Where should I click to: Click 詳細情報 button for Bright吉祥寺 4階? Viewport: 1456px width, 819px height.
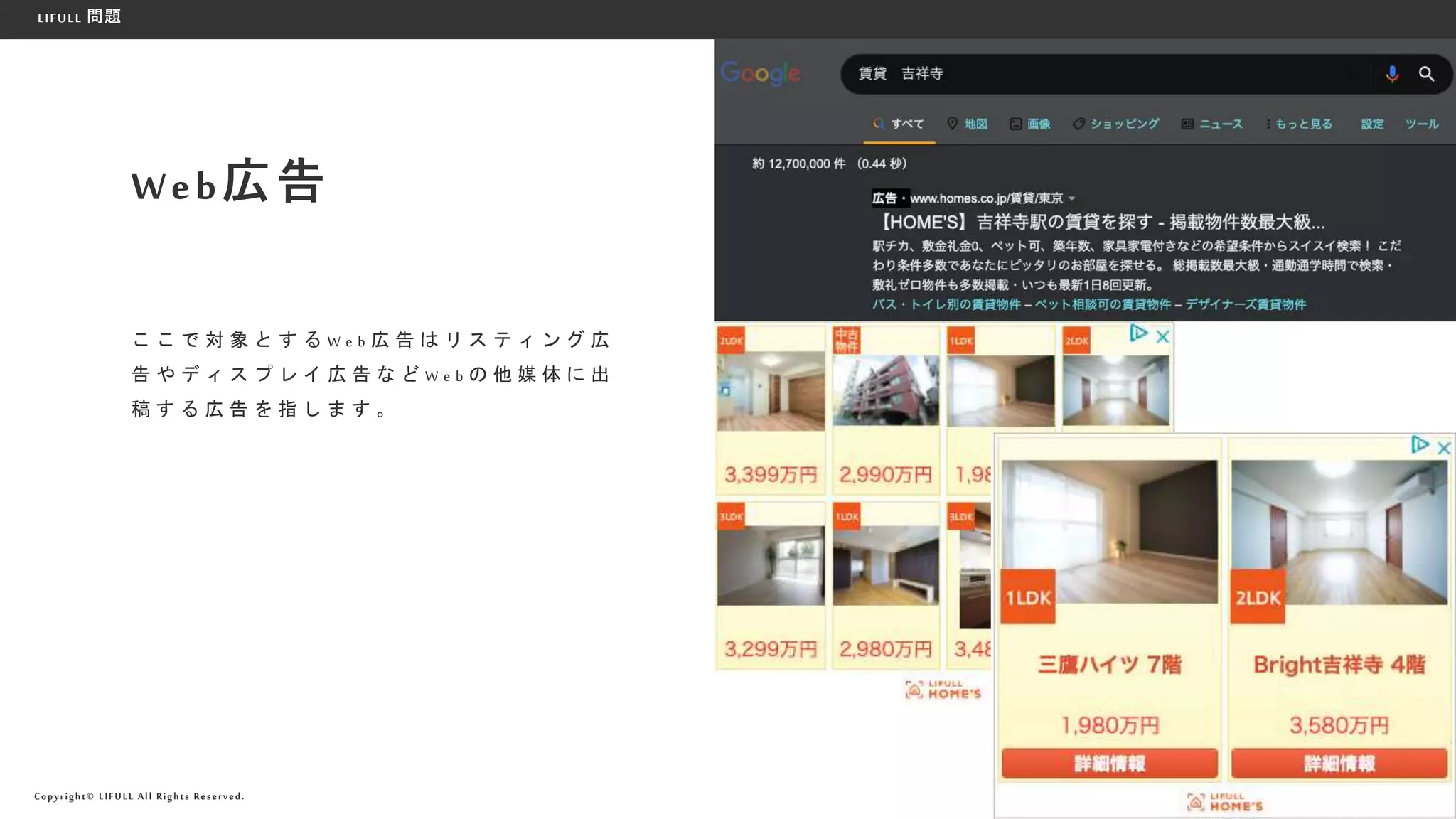coord(1339,764)
